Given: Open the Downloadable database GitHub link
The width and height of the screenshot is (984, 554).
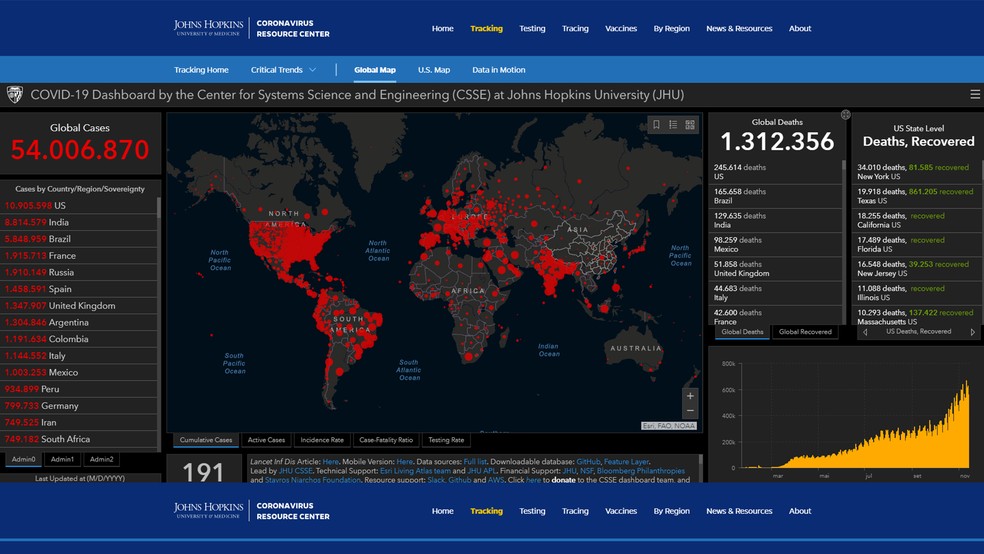Looking at the screenshot, I should click(588, 462).
